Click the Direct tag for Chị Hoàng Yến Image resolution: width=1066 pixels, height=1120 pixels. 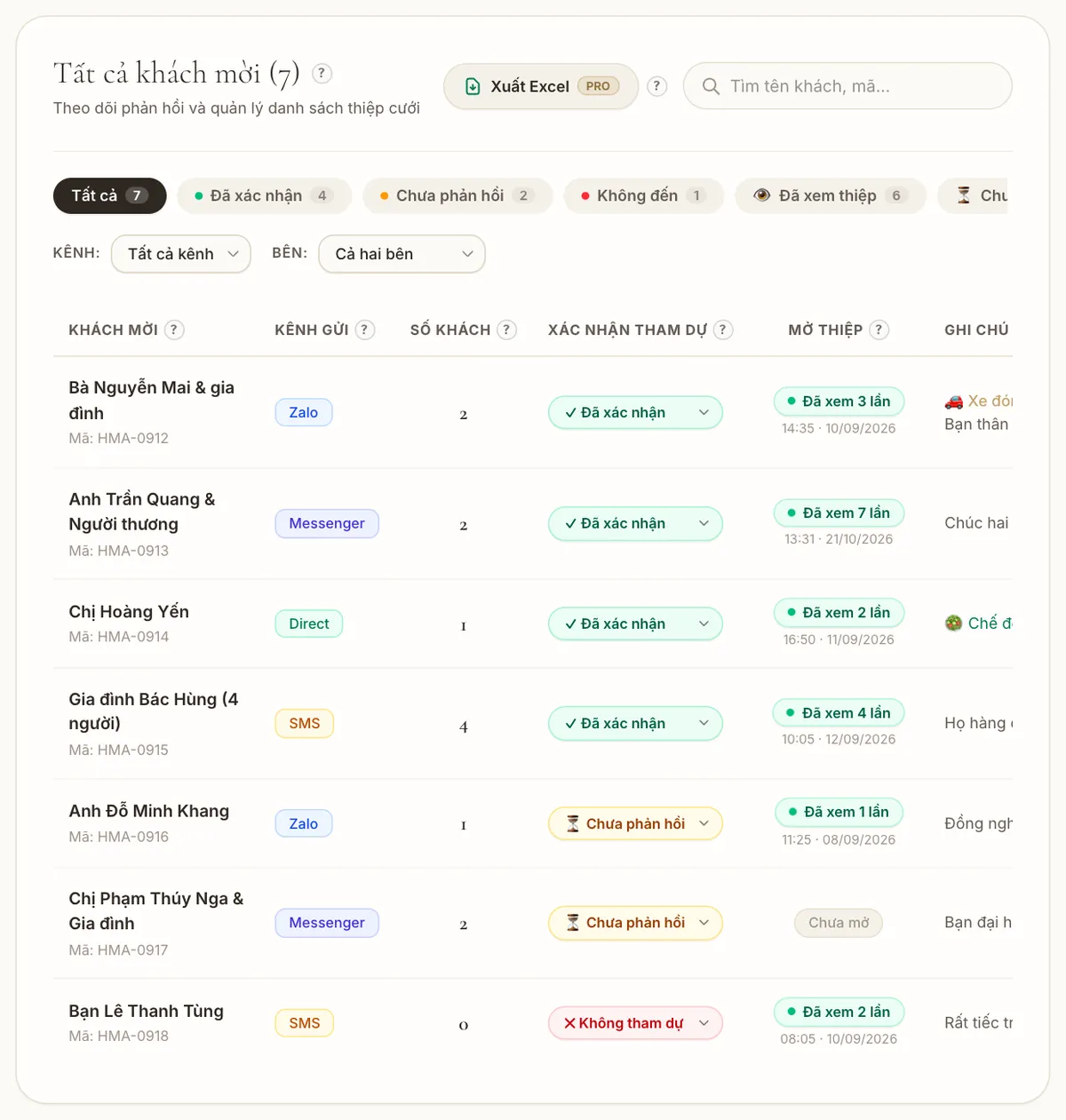point(309,624)
